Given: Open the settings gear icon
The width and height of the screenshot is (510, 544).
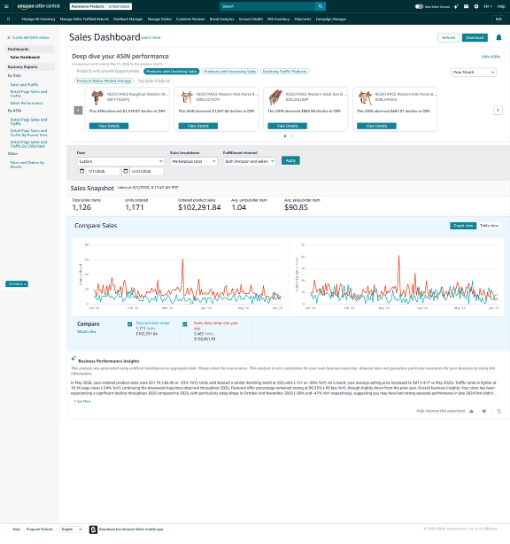Looking at the screenshot, I should (x=476, y=6).
